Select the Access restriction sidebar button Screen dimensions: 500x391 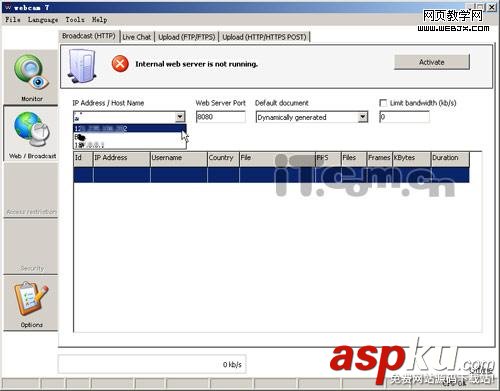click(x=31, y=190)
